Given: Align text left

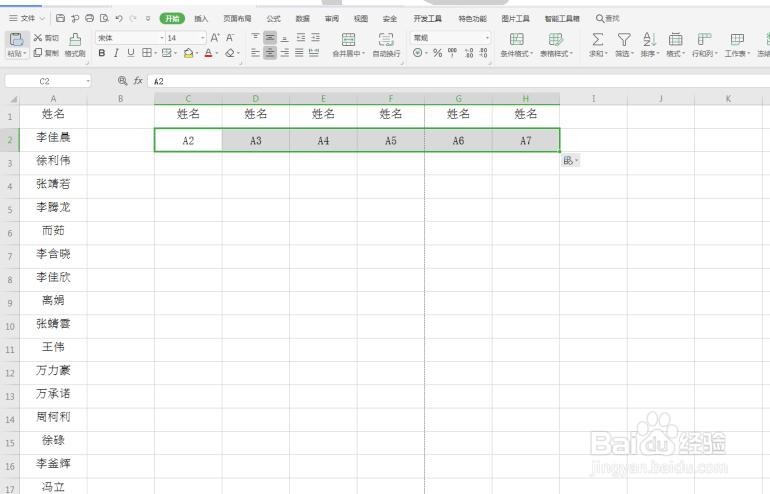Looking at the screenshot, I should pos(255,53).
